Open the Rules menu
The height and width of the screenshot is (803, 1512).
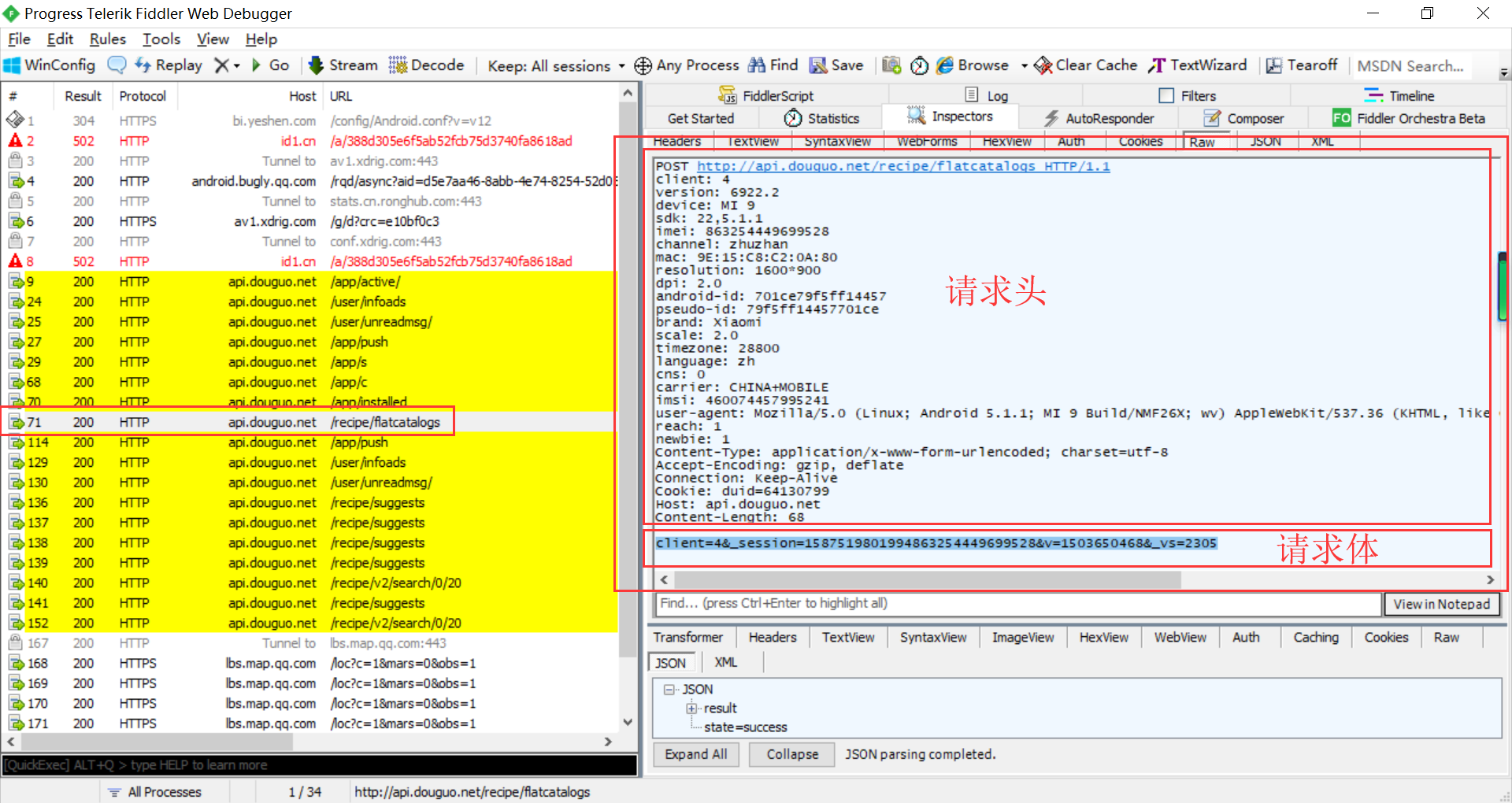[x=108, y=39]
